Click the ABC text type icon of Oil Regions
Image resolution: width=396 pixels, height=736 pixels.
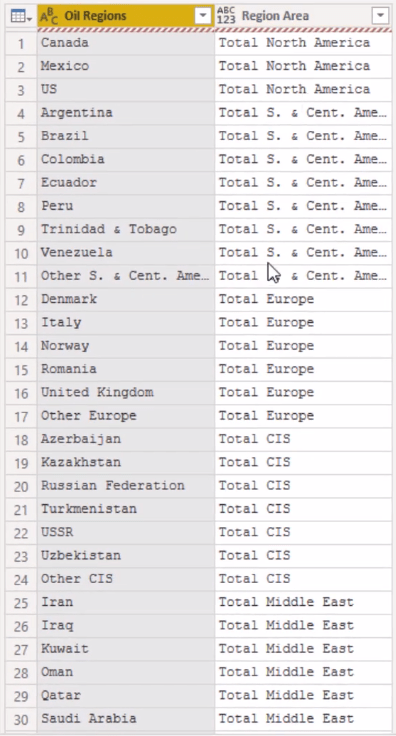(49, 16)
